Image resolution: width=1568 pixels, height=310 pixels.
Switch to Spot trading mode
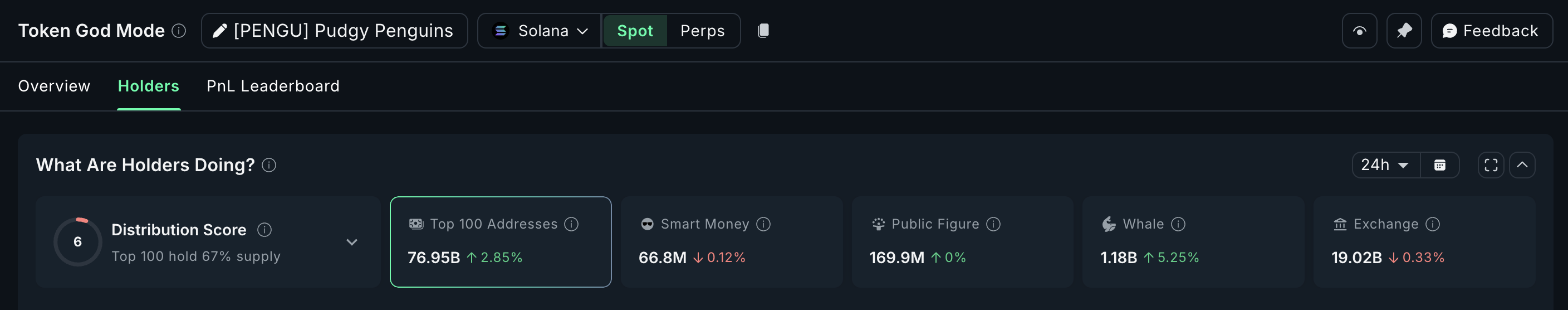pos(634,31)
